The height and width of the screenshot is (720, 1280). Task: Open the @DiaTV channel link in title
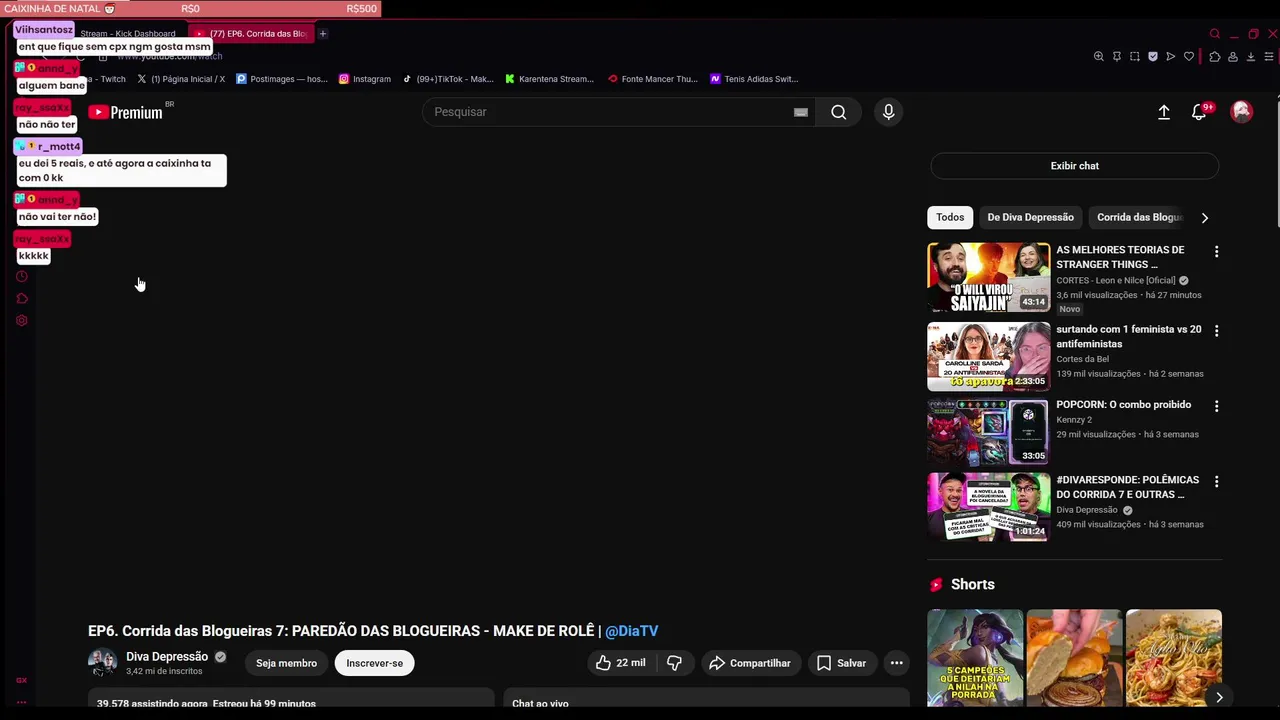click(631, 631)
